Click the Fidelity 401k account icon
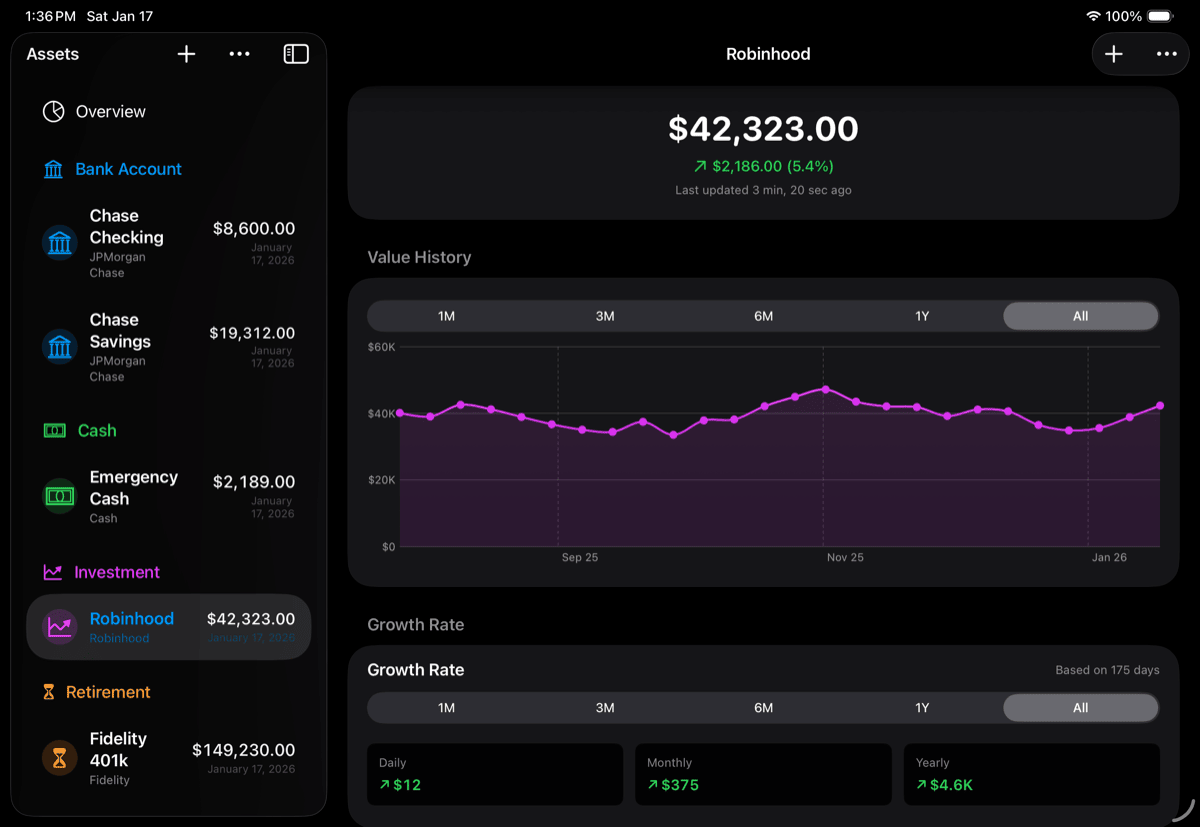Viewport: 1200px width, 827px height. coord(59,758)
